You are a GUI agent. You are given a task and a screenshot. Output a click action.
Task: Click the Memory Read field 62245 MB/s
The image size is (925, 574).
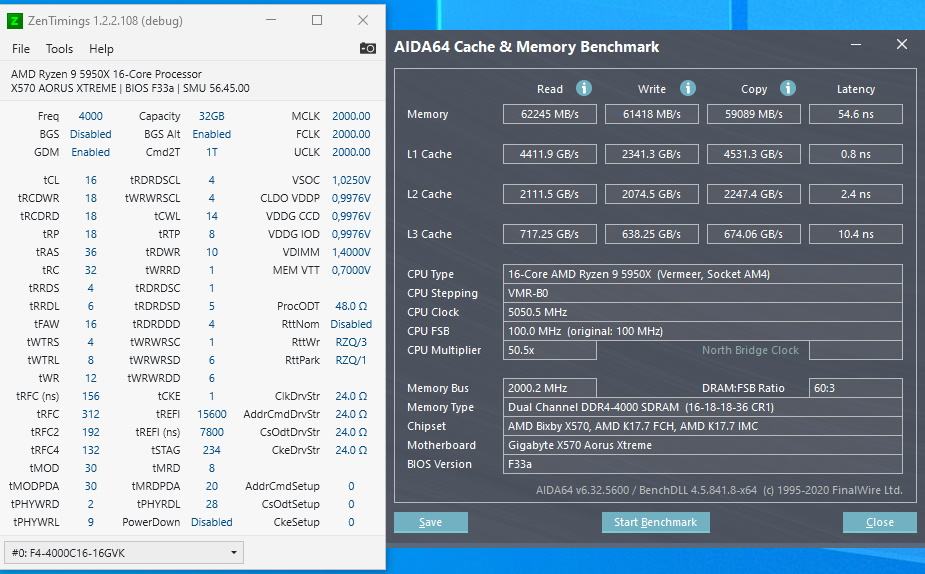click(x=550, y=114)
